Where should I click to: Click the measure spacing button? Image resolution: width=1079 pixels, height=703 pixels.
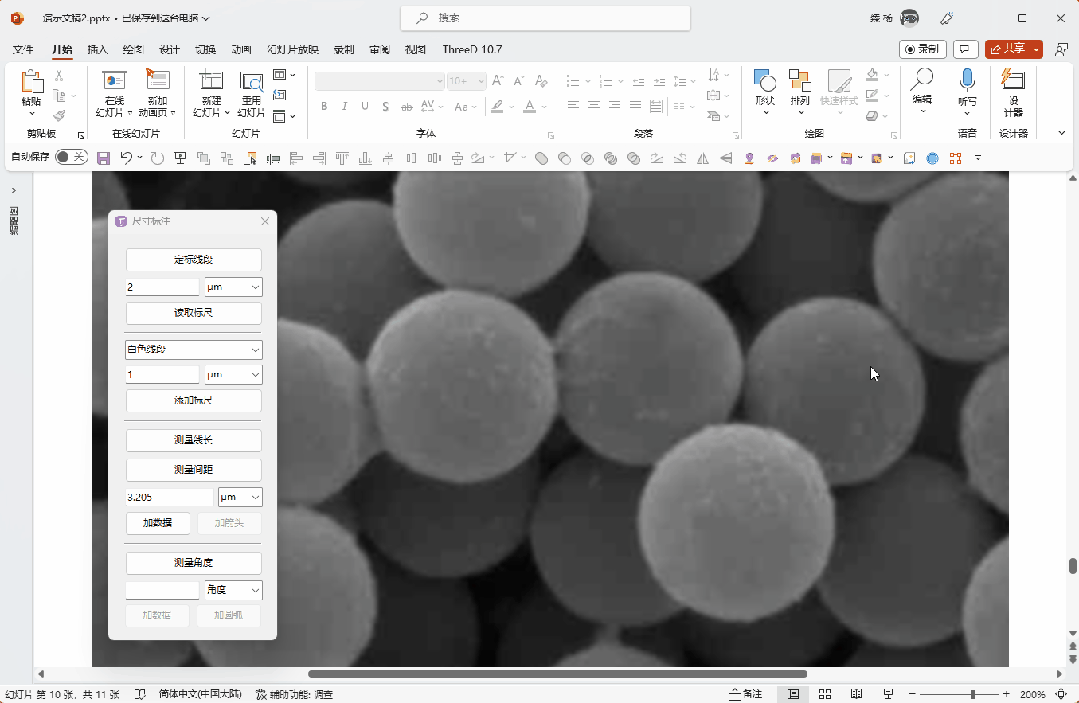[193, 470]
